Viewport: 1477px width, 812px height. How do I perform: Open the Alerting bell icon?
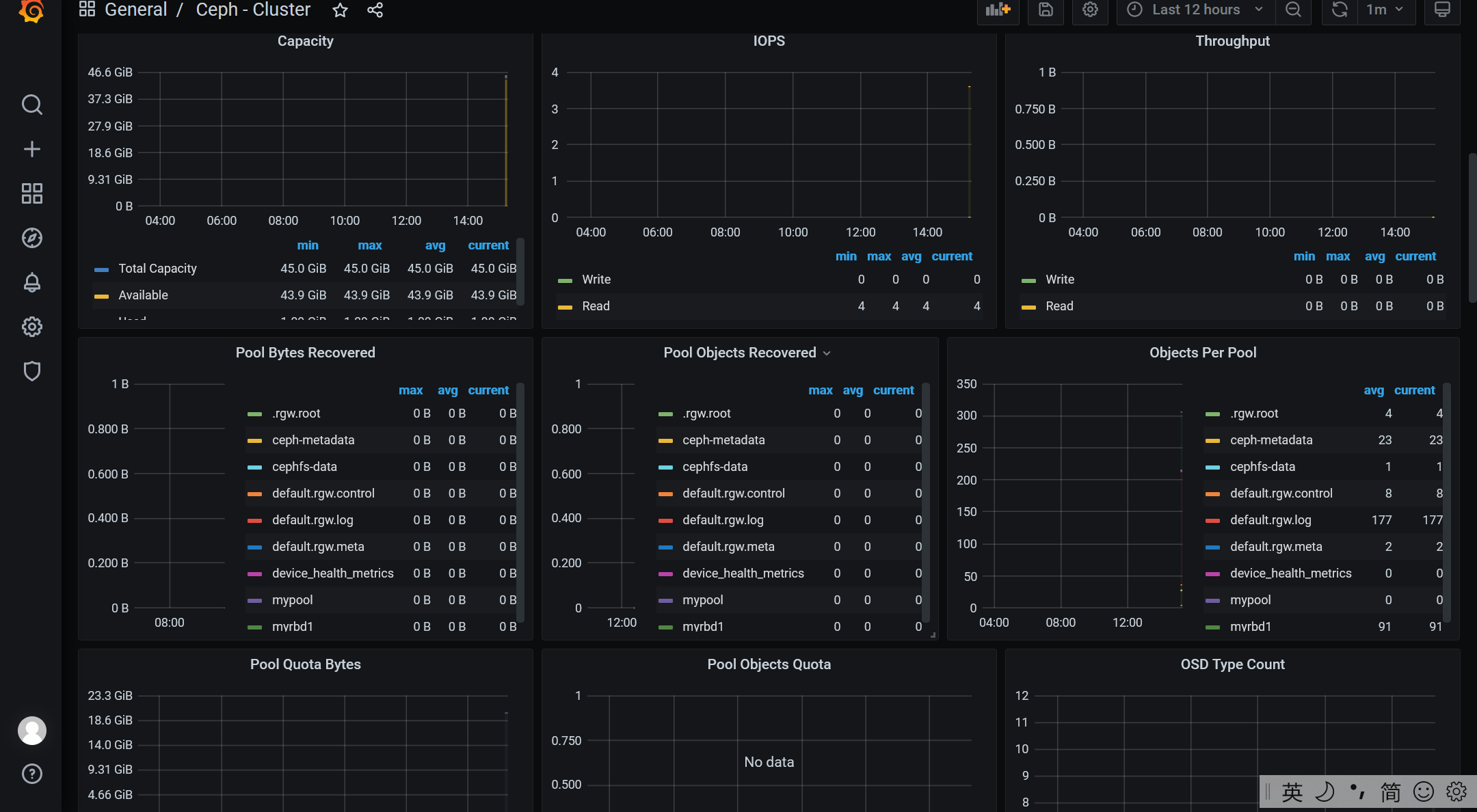31,282
